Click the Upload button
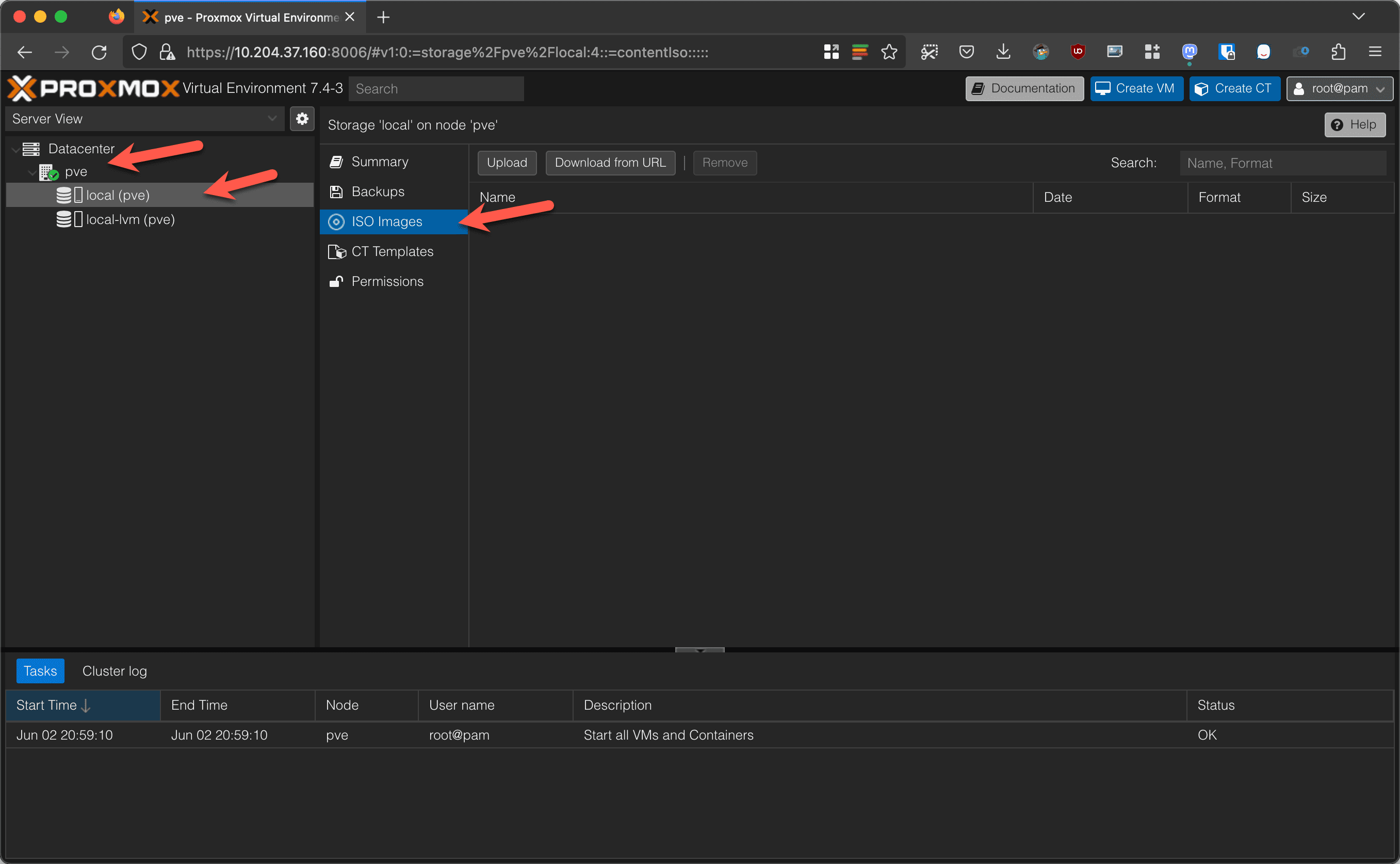Screen dimensions: 1400x864 click(507, 163)
